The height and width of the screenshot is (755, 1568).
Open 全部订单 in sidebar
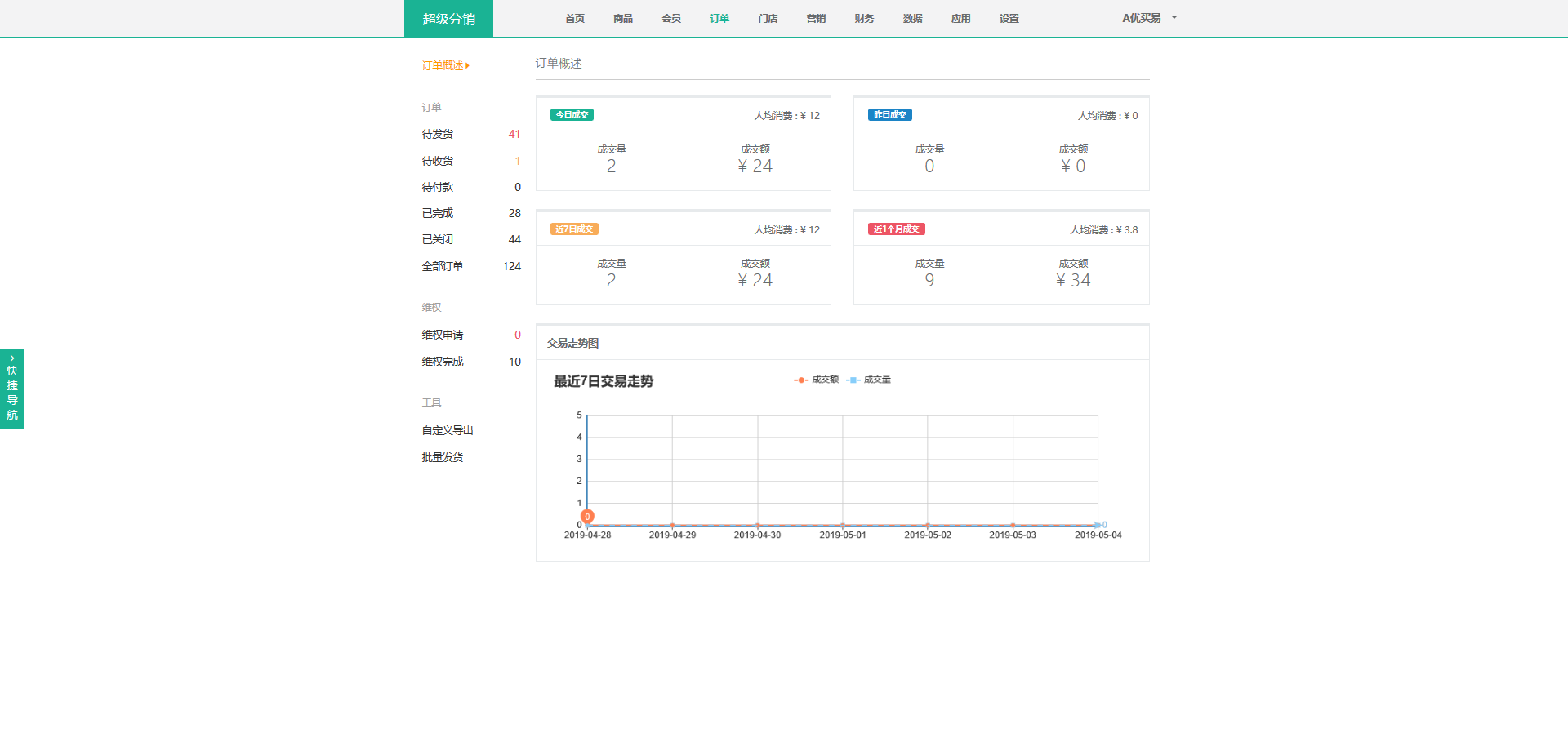pyautogui.click(x=443, y=266)
